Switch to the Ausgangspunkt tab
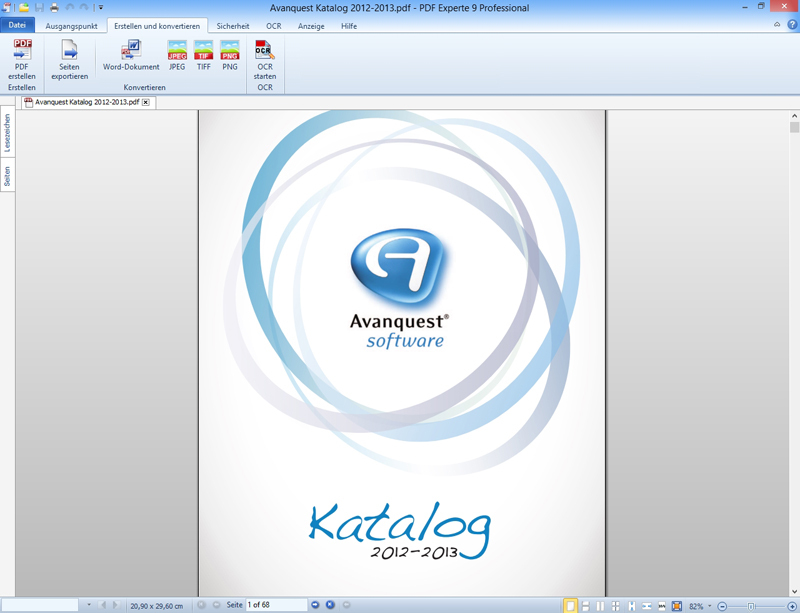 point(71,26)
